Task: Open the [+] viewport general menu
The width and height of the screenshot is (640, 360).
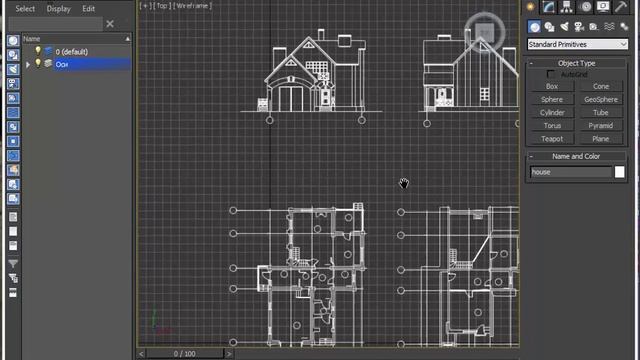Action: (145, 6)
